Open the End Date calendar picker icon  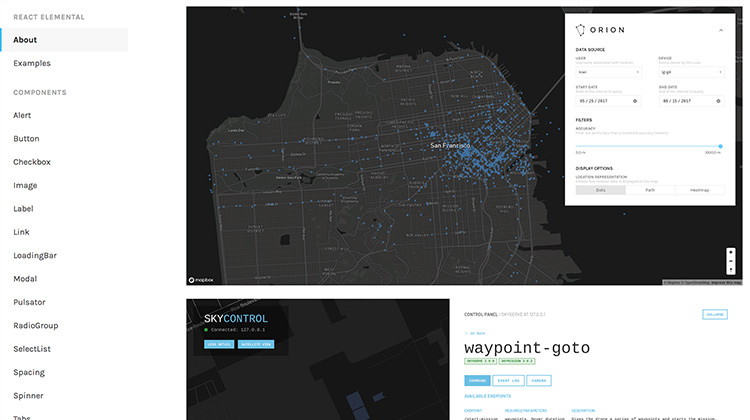pos(720,100)
